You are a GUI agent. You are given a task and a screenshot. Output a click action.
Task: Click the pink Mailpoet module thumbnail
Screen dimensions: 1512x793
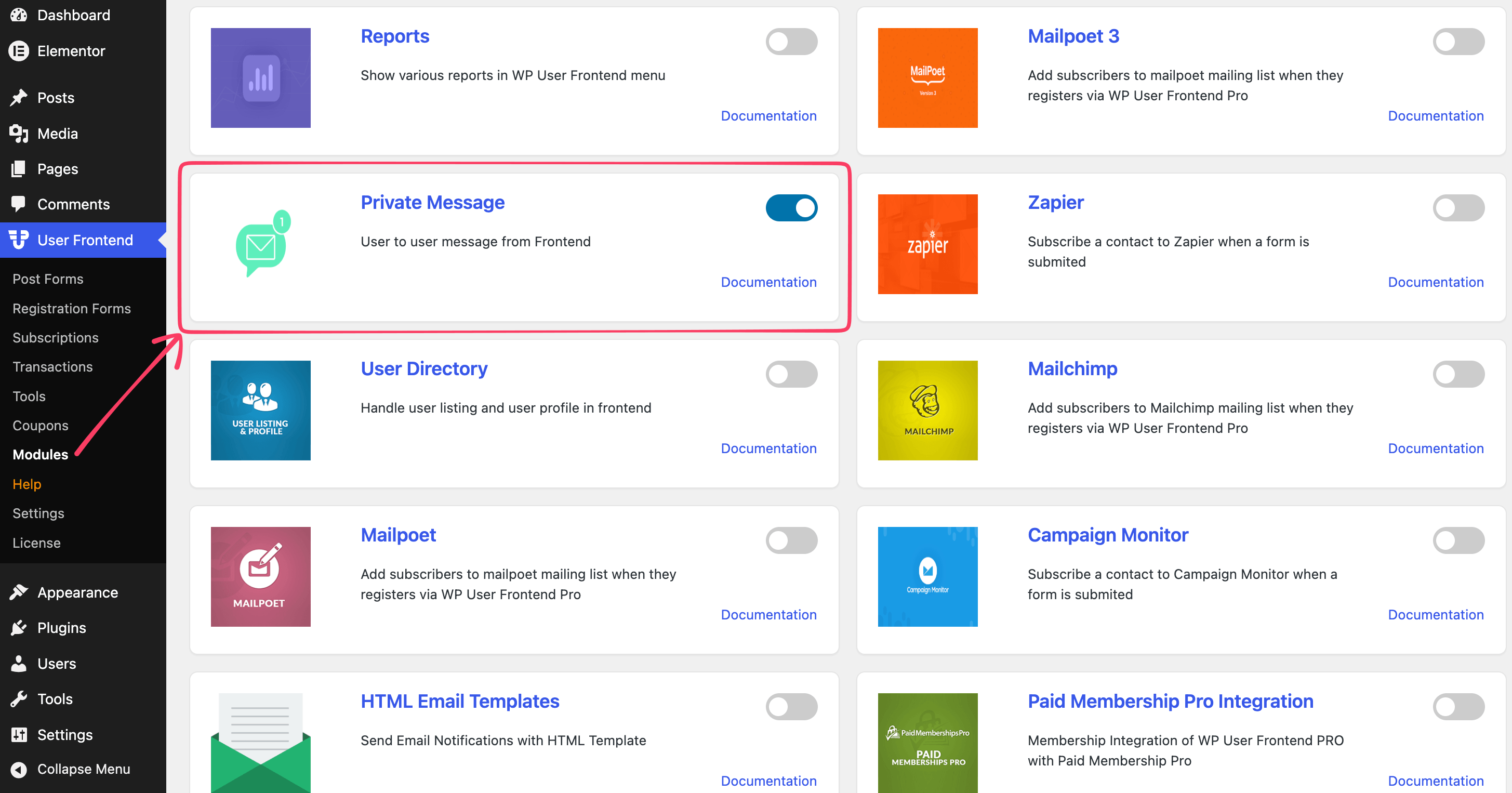261,576
